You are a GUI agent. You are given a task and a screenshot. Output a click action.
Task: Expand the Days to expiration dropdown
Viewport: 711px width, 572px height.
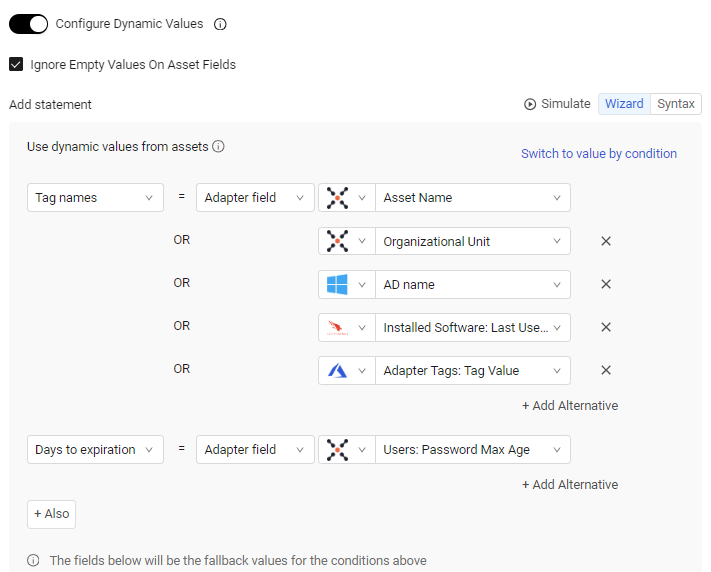tap(95, 450)
